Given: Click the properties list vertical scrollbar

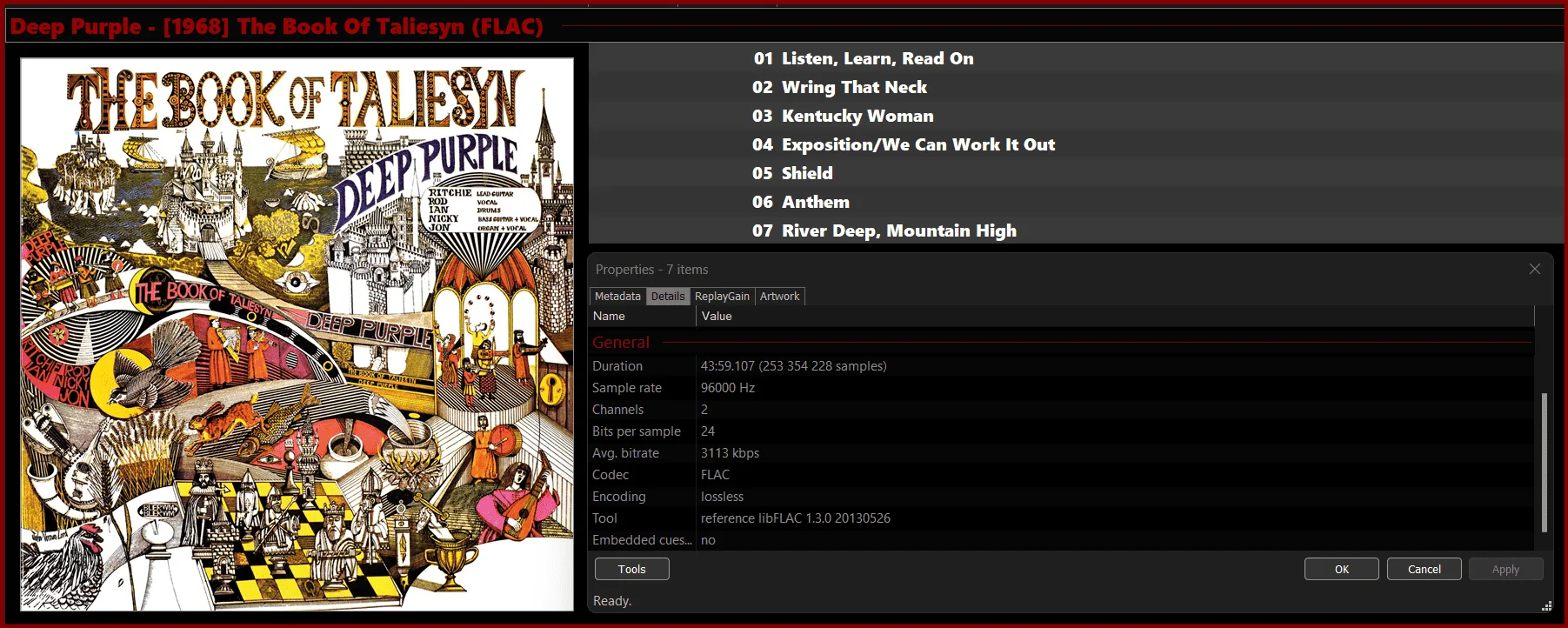Looking at the screenshot, I should click(1544, 462).
